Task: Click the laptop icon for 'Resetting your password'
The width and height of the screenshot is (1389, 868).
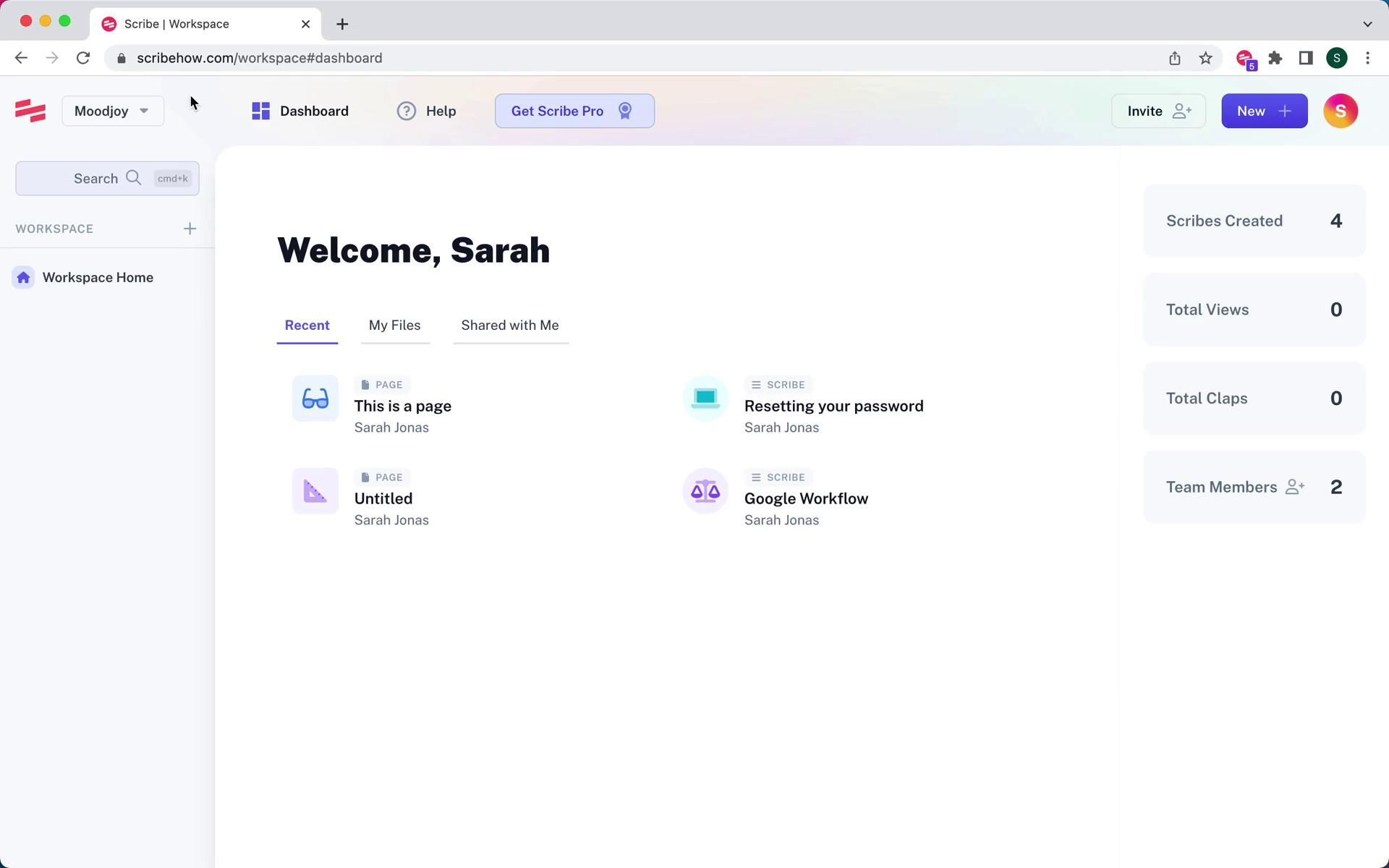Action: 705,398
